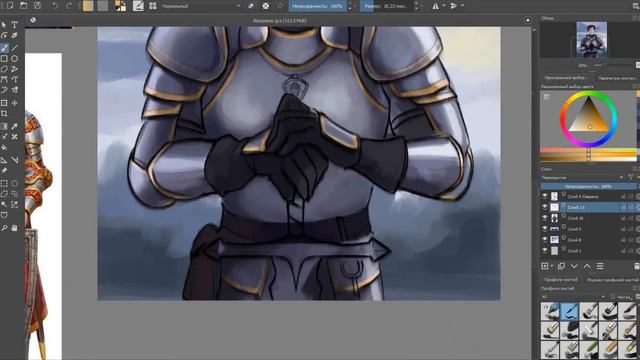The image size is (640, 360).
Task: Click thumbnail of layer Слой 9
Action: point(554,229)
